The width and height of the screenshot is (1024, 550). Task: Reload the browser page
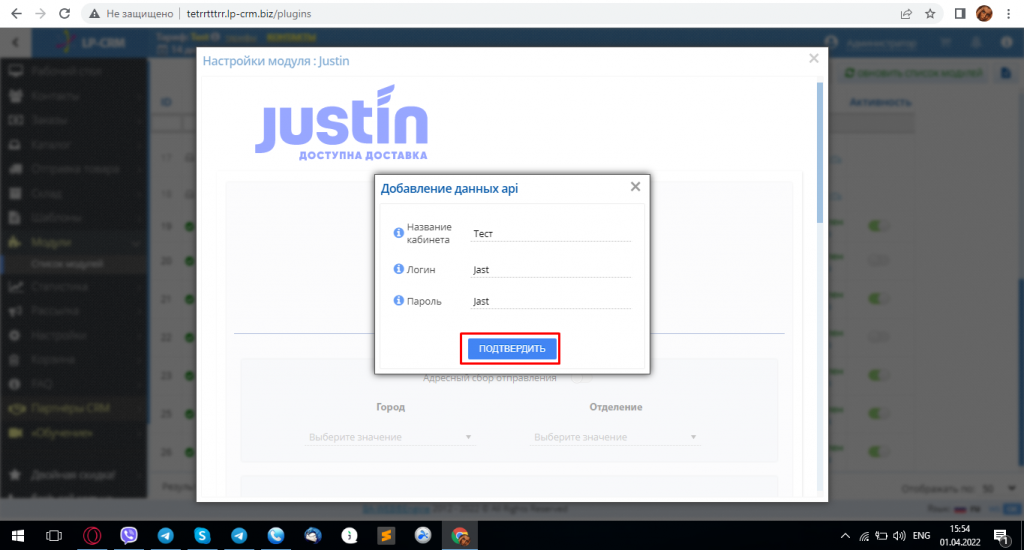pyautogui.click(x=65, y=14)
